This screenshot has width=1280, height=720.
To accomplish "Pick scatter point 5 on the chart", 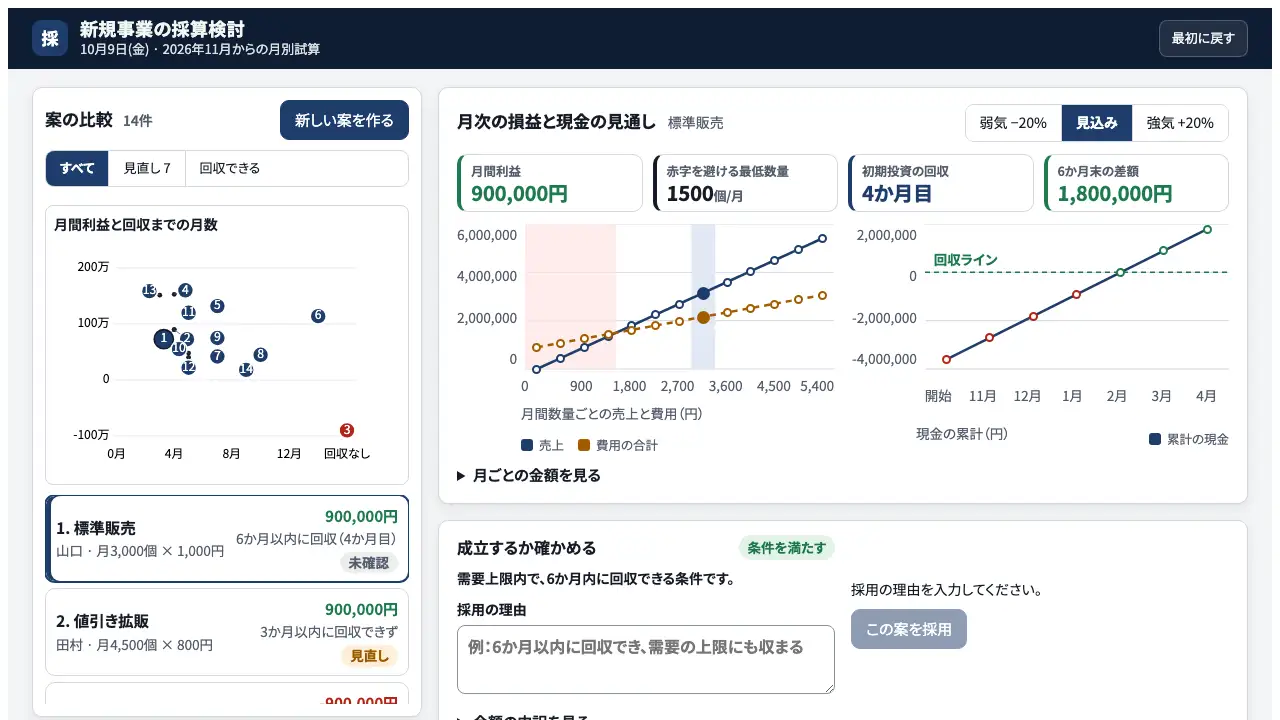I will click(217, 306).
